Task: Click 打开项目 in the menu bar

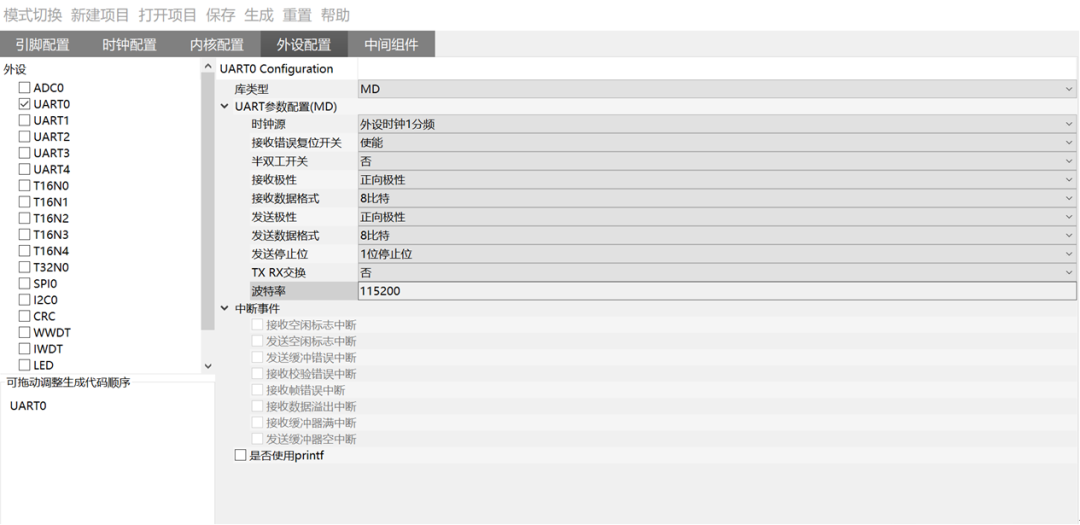Action: [167, 14]
